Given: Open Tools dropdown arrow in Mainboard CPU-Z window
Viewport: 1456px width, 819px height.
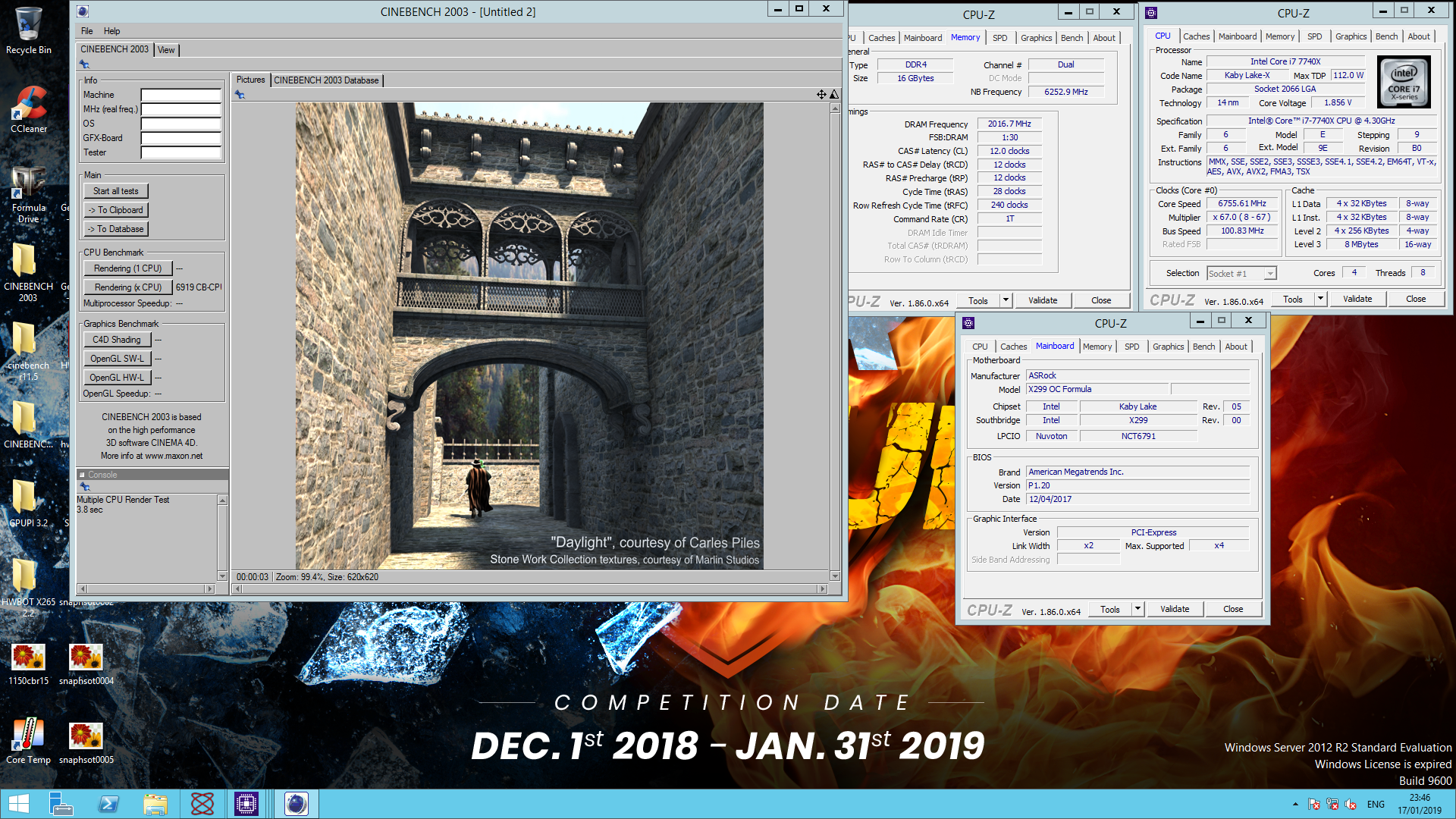Looking at the screenshot, I should tap(1138, 609).
